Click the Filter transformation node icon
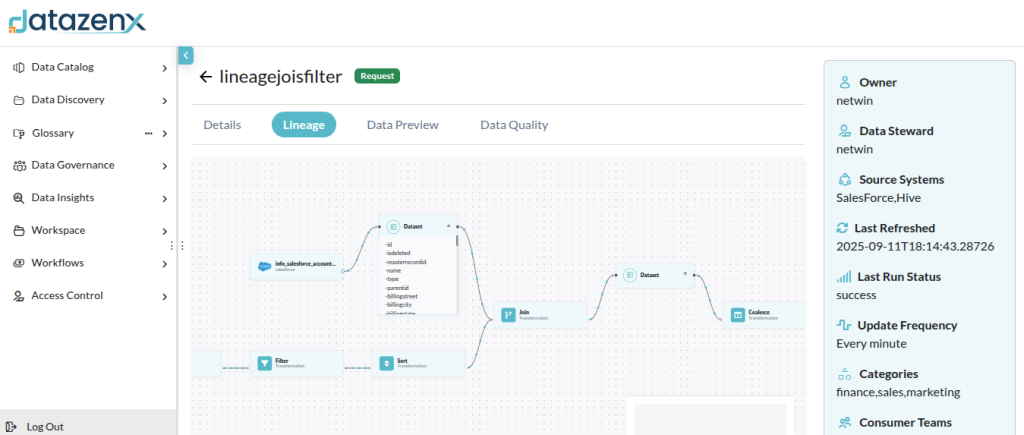 click(x=264, y=363)
